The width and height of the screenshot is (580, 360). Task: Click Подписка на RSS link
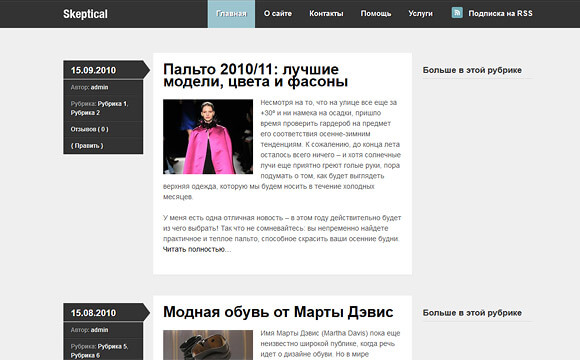pyautogui.click(x=500, y=13)
